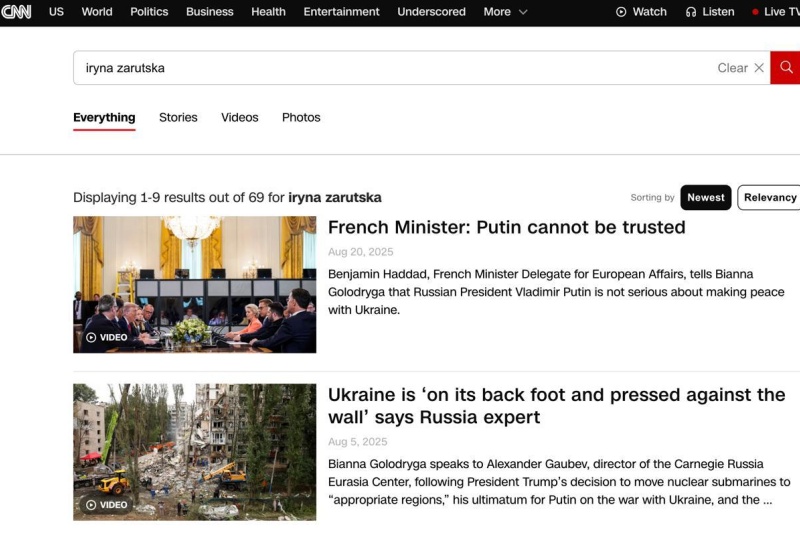Open the Listen audio section
Viewport: 800px width, 535px height.
click(710, 12)
